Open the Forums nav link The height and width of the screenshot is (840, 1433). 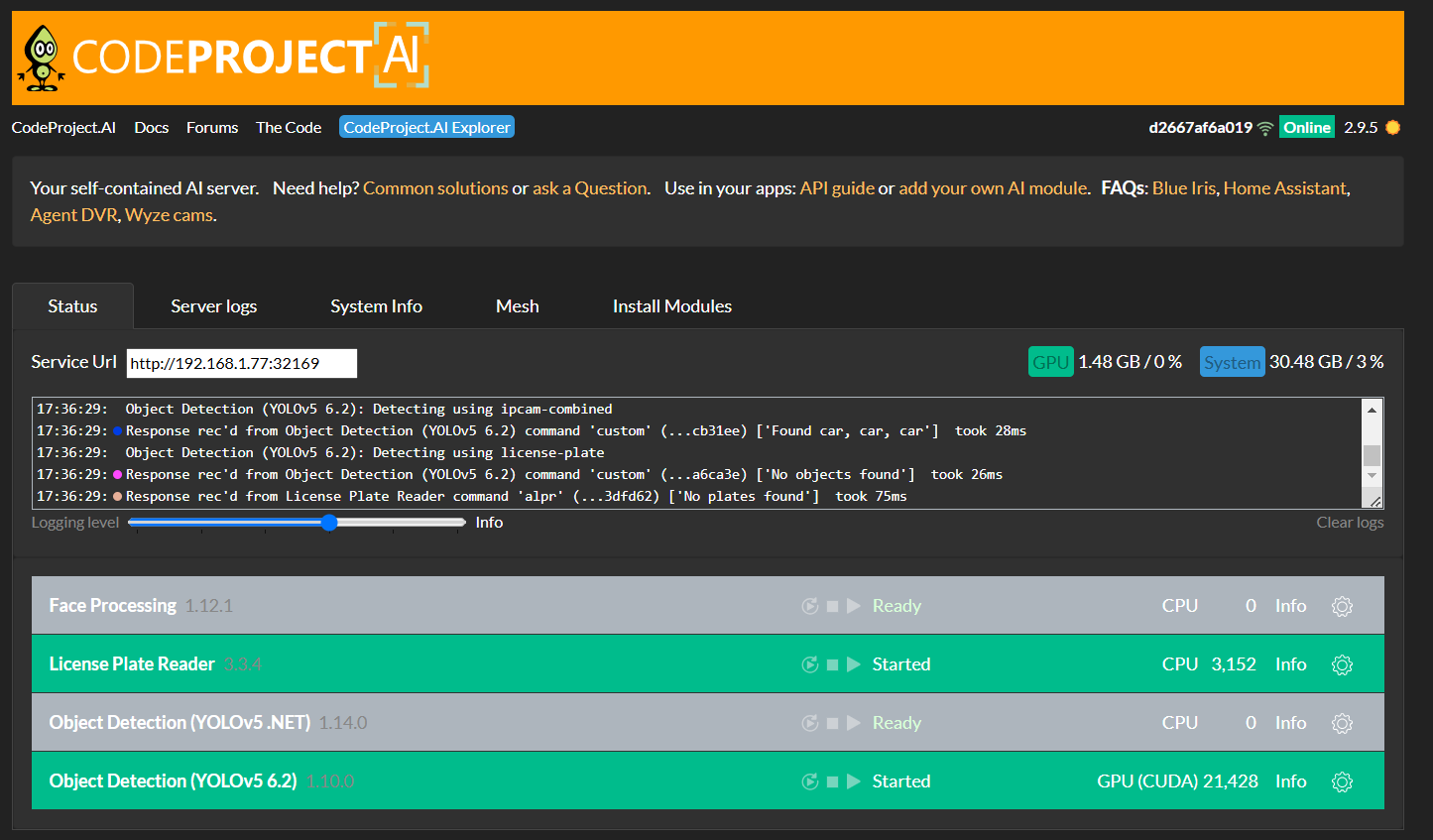212,127
